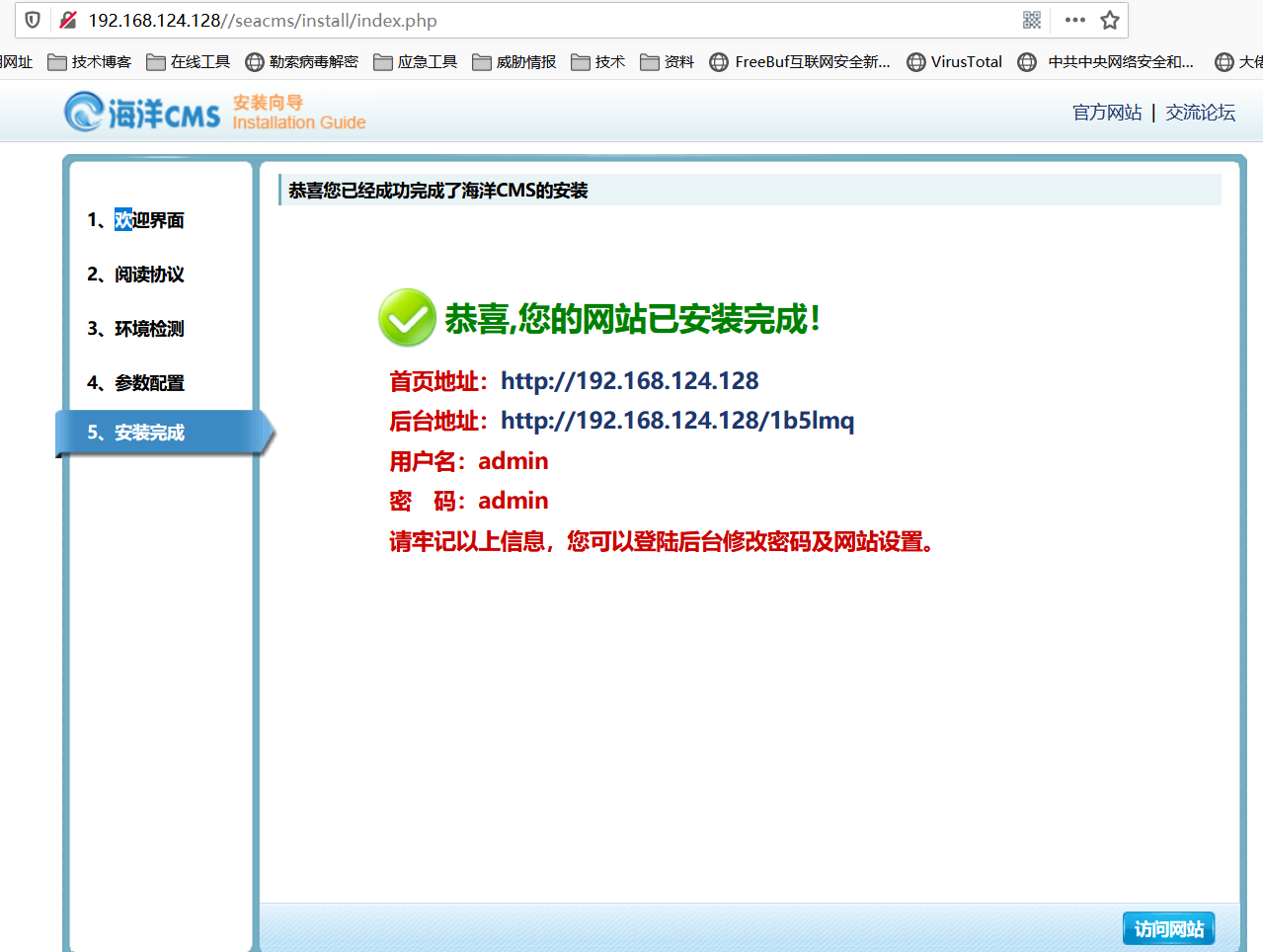Open the 技术 bookmark folder
Screen dimensions: 1263x952
point(598,61)
